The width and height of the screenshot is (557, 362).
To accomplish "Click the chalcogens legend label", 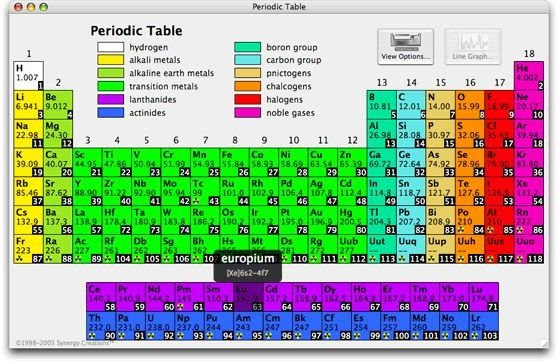I will point(289,86).
